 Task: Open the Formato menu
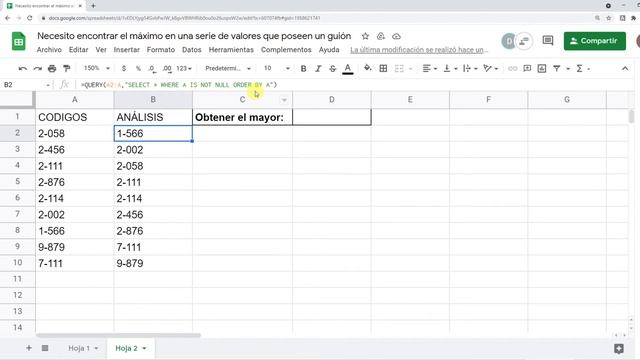(161, 50)
